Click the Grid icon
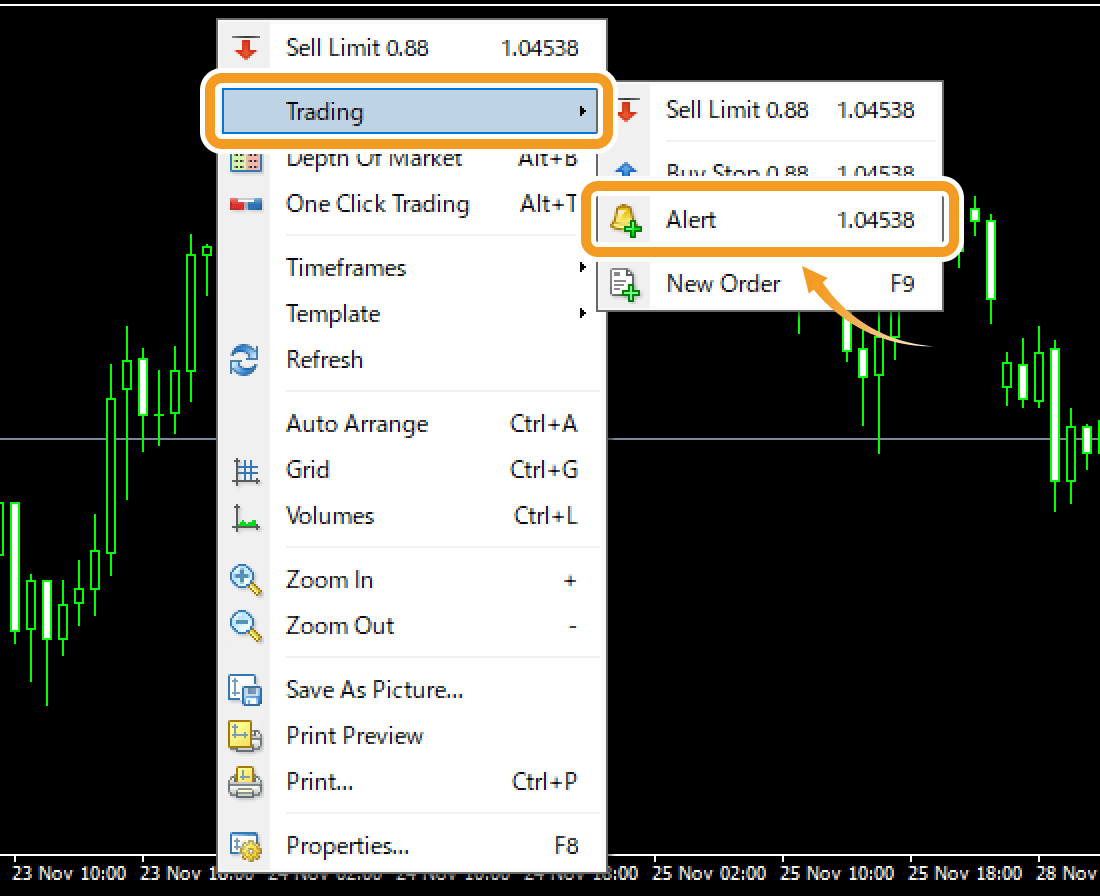Image resolution: width=1100 pixels, height=896 pixels. coord(246,470)
